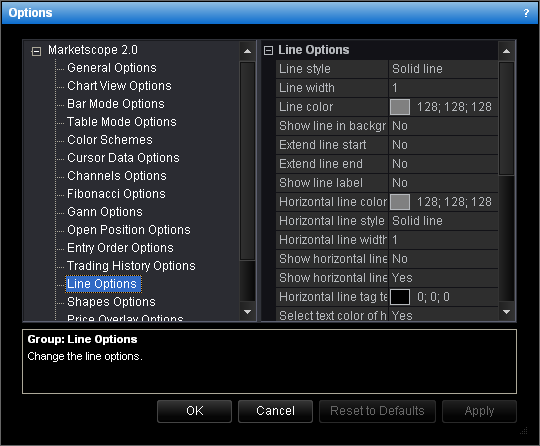Click Horizontal line width value 1
Image resolution: width=540 pixels, height=446 pixels.
coord(443,240)
